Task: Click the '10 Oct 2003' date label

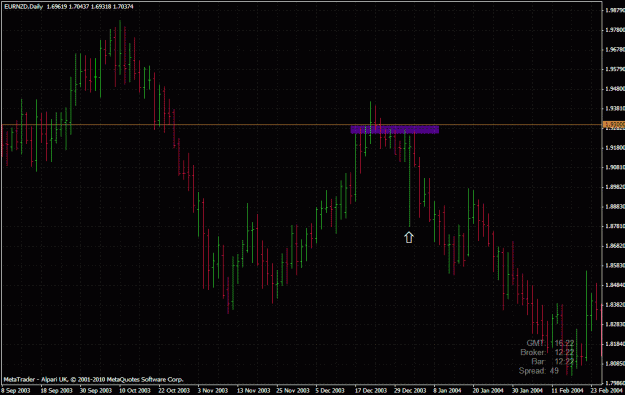Action: coord(135,390)
